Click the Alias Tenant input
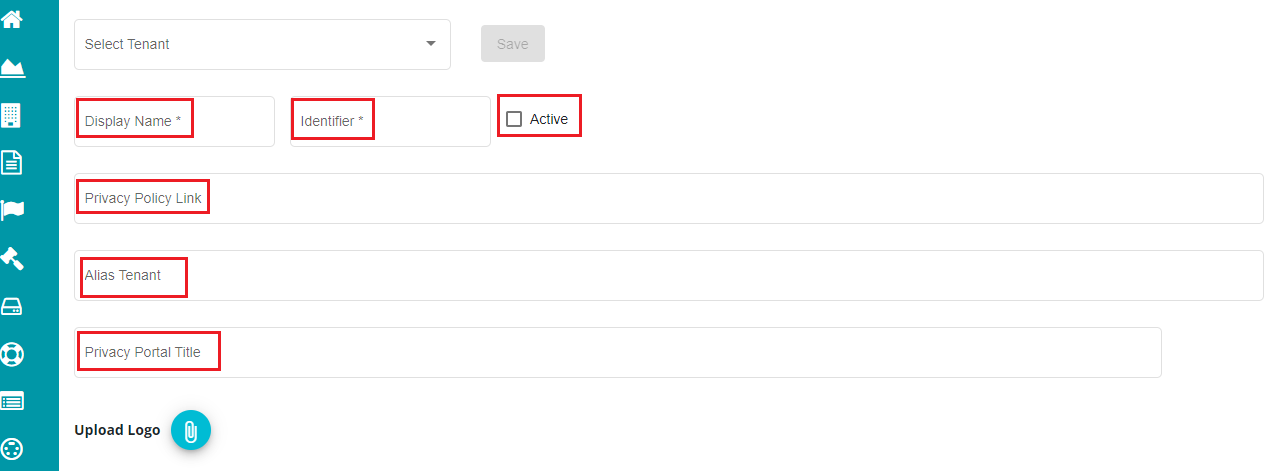Viewport: 1269px width, 471px height. [x=669, y=275]
